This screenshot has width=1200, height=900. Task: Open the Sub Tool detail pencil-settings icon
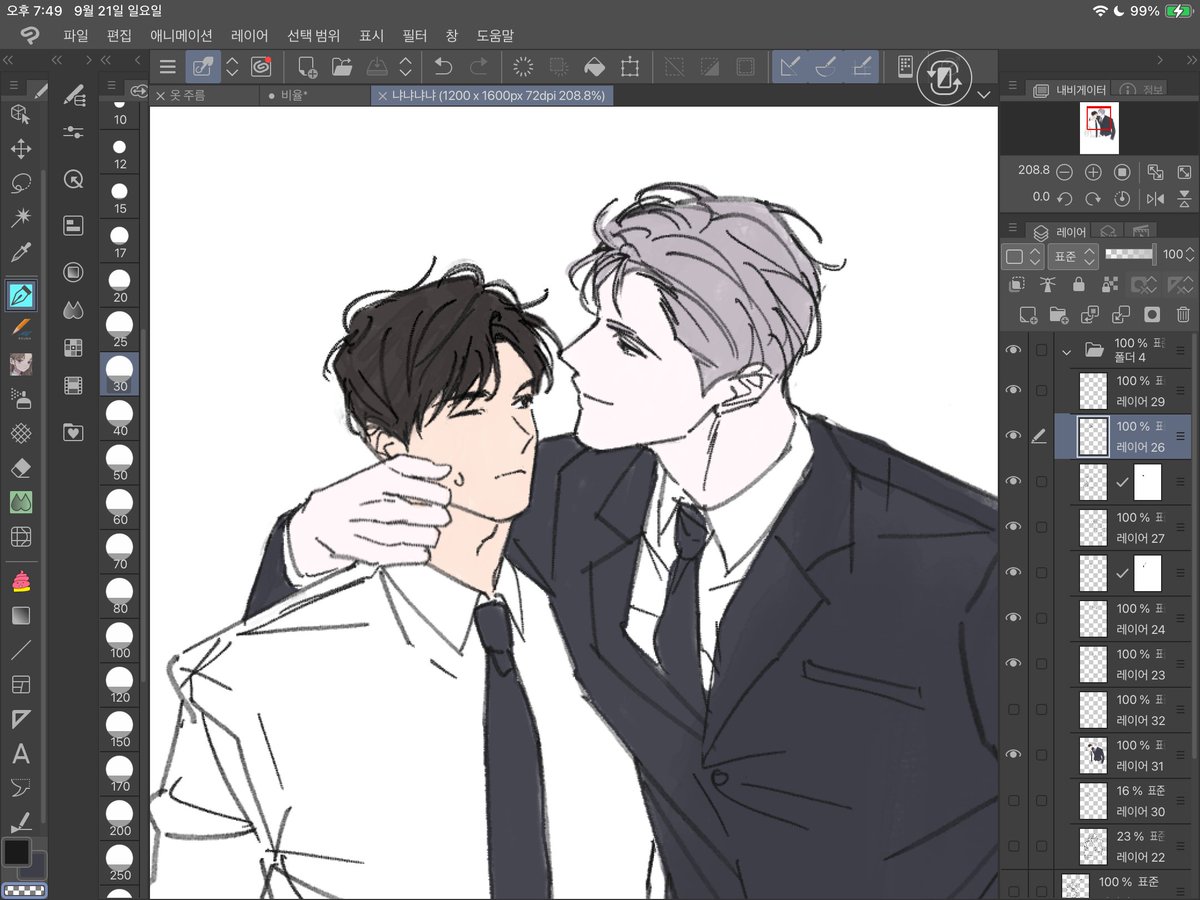pos(73,95)
